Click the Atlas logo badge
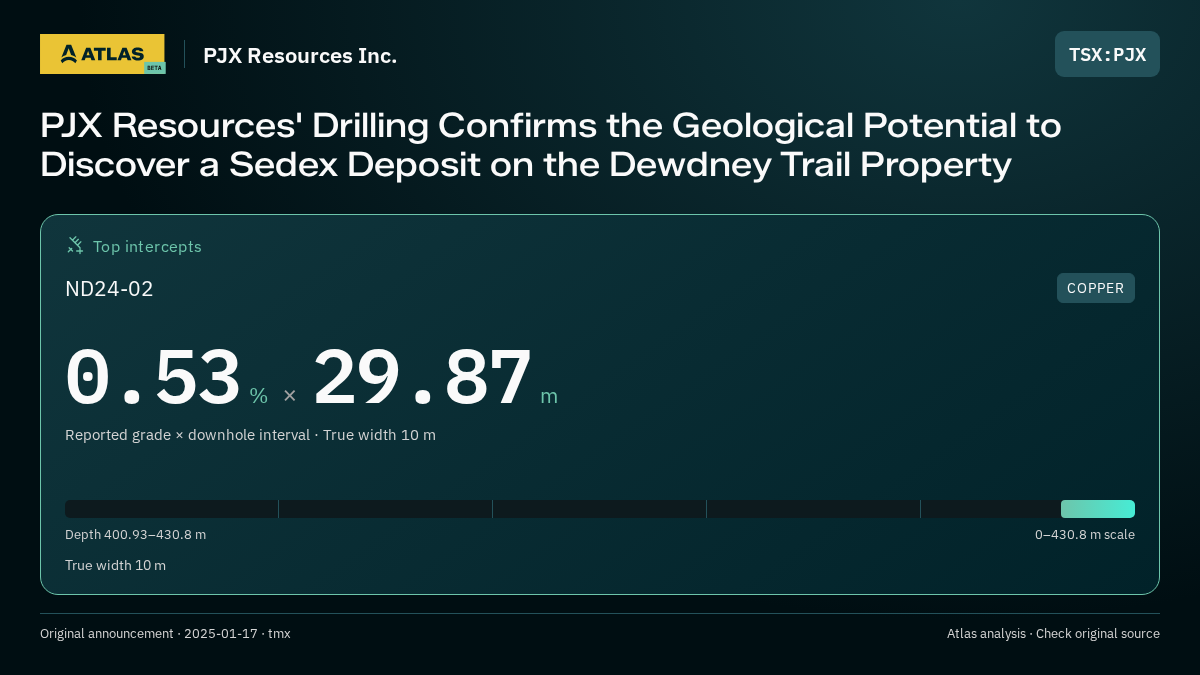Viewport: 1200px width, 675px height. (x=102, y=54)
